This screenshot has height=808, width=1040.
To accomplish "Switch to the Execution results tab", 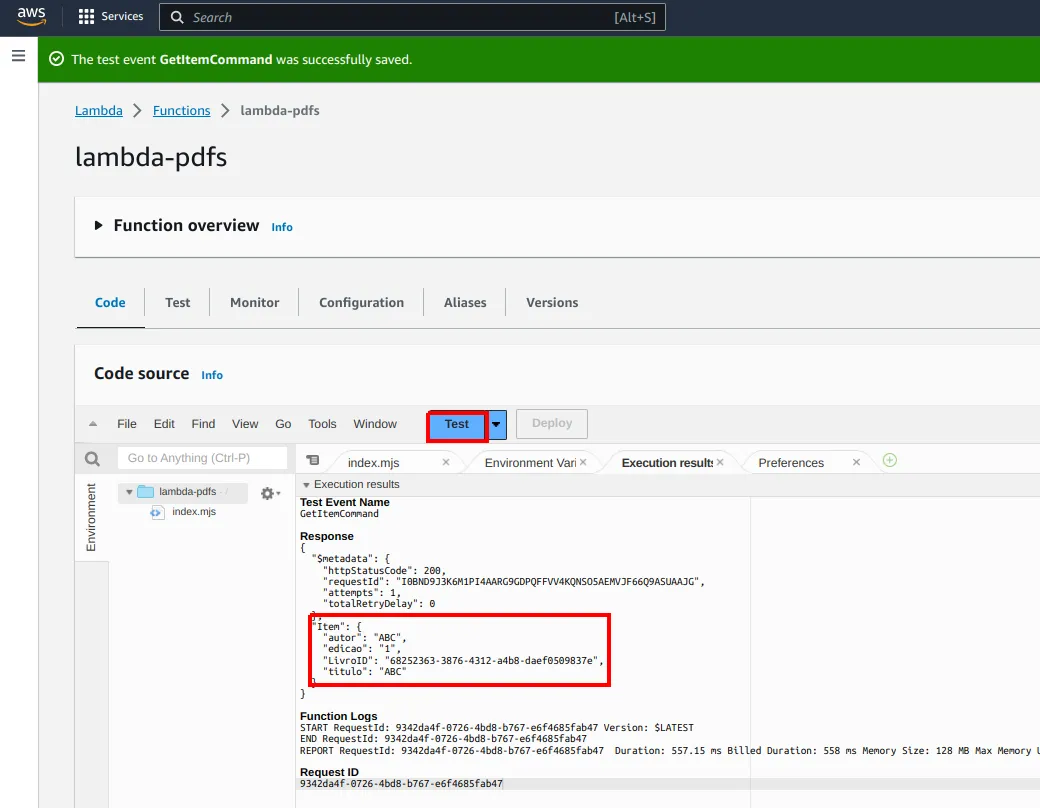I will click(x=667, y=463).
